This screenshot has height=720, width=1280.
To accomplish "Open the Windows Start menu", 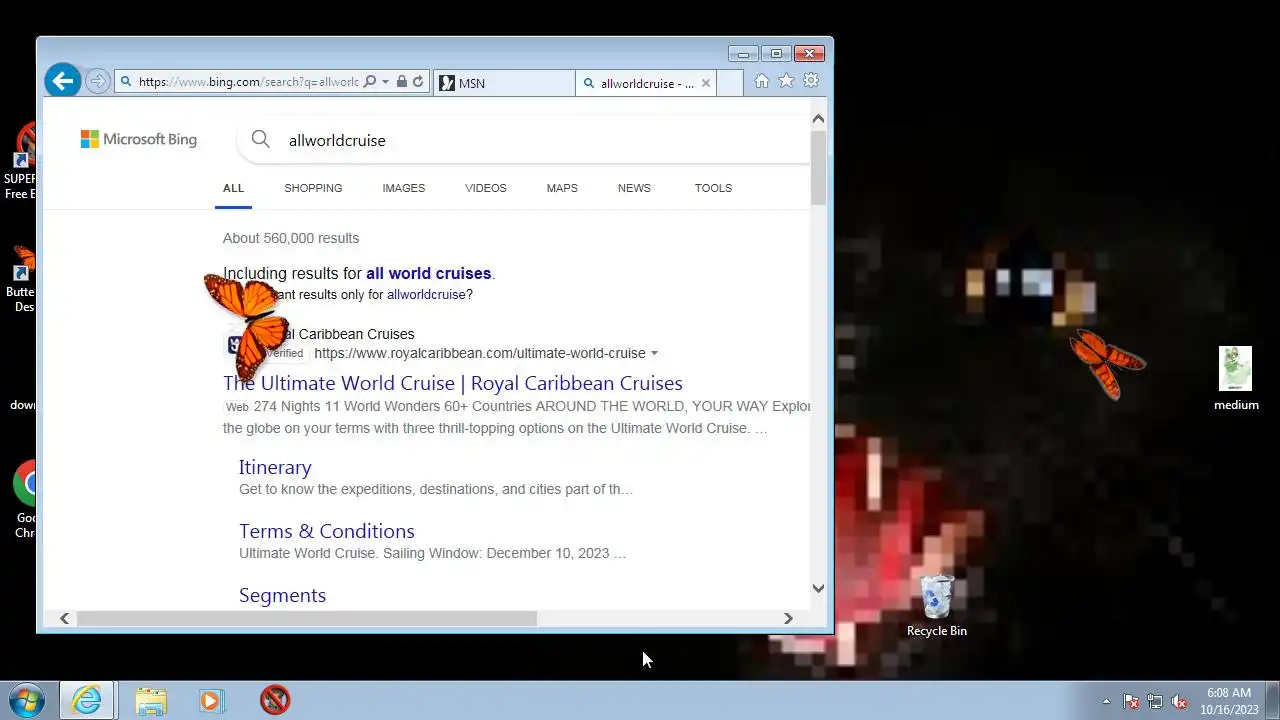I will tap(25, 700).
